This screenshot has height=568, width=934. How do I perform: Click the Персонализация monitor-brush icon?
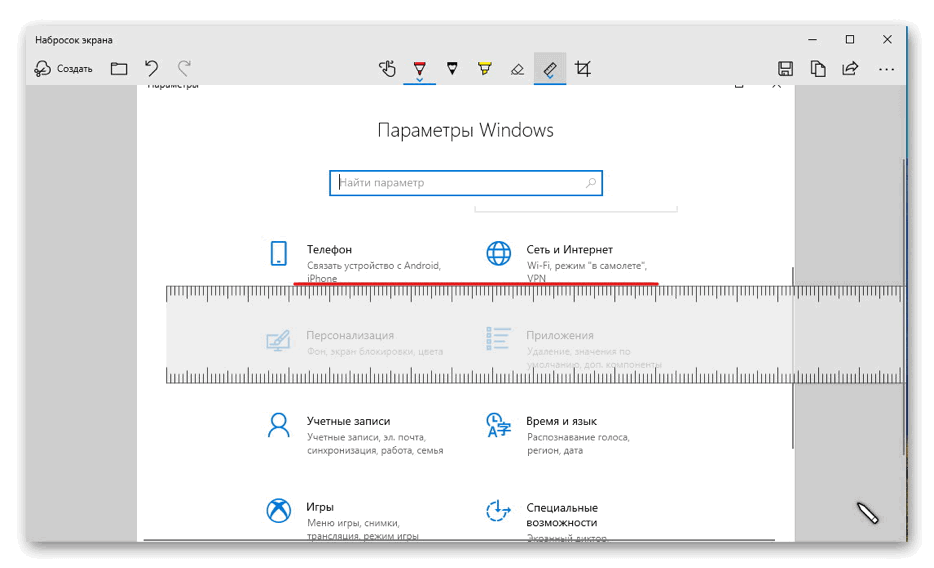tap(278, 341)
